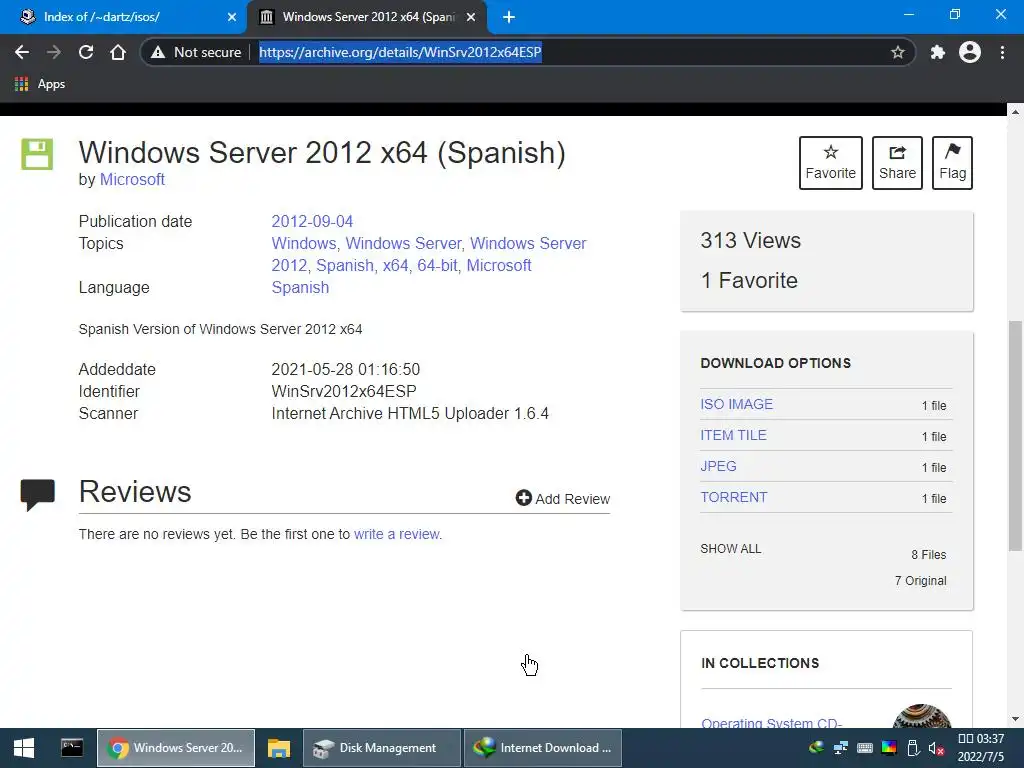The height and width of the screenshot is (768, 1024).
Task: Click the colorful display tray icon
Action: point(889,748)
